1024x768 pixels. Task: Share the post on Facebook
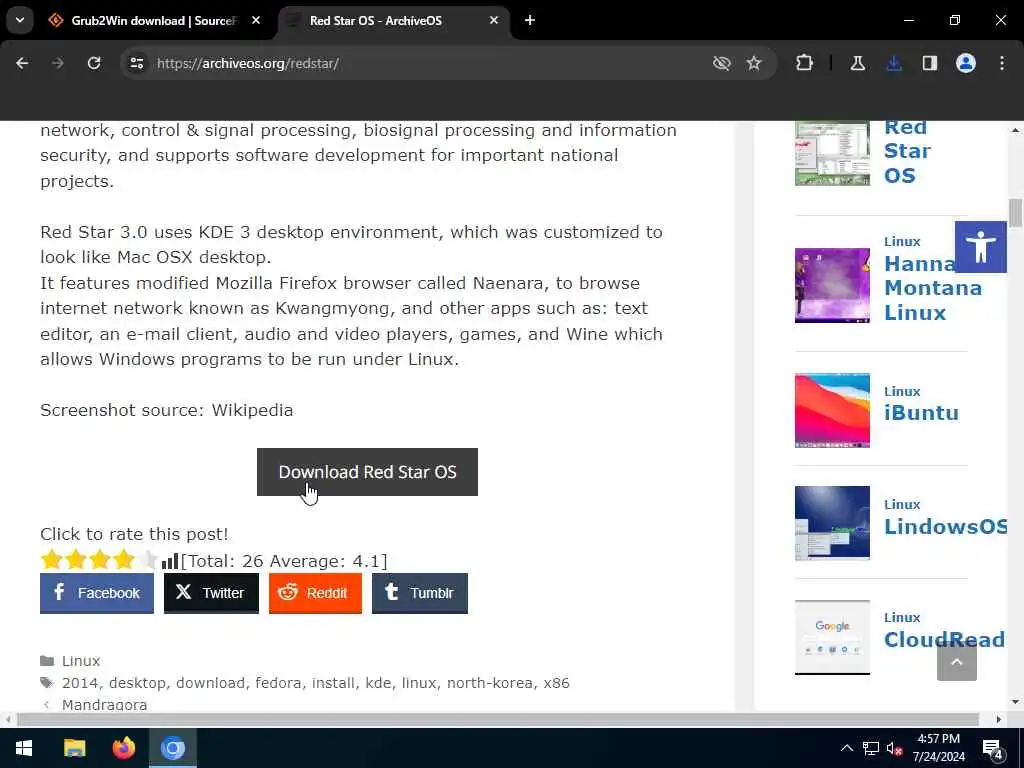pyautogui.click(x=97, y=593)
